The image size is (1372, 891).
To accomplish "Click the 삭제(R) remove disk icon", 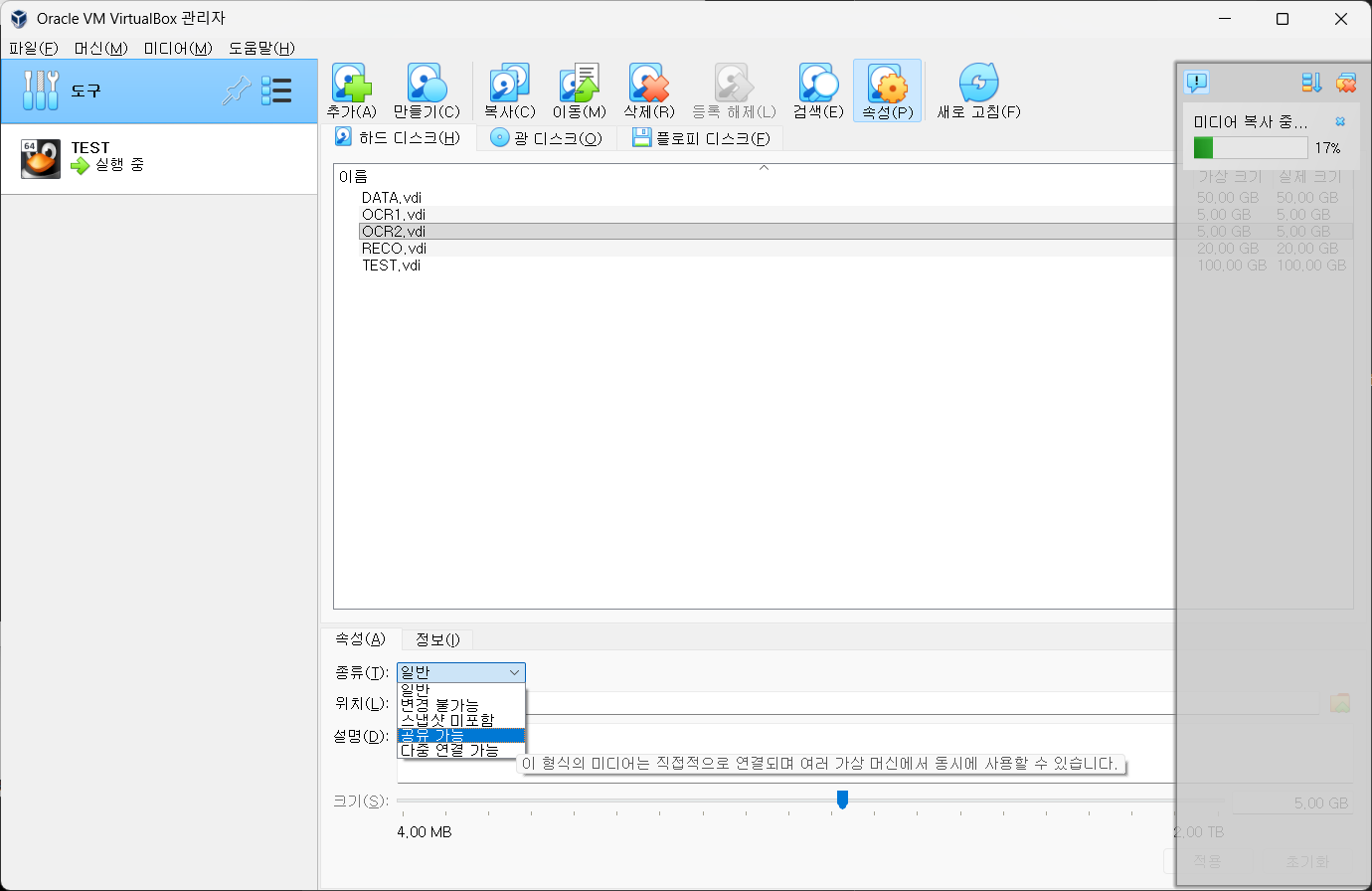I will coord(649,84).
